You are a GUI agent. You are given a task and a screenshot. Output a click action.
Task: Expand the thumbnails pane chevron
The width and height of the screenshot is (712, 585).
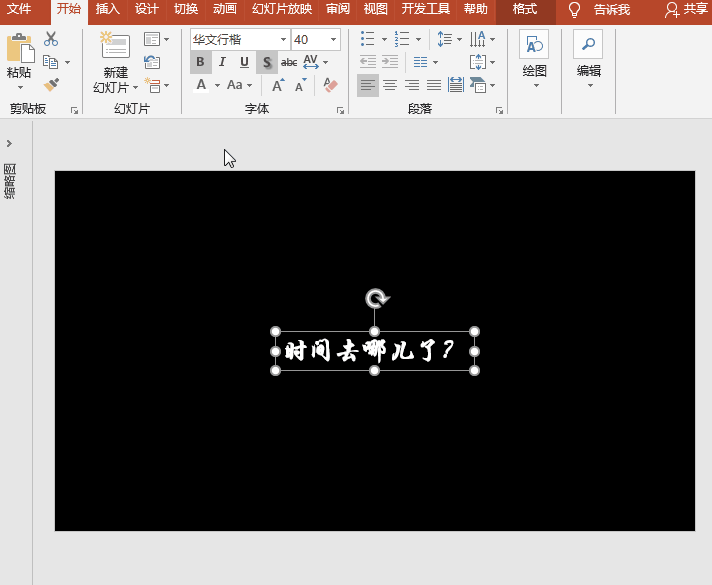click(9, 144)
